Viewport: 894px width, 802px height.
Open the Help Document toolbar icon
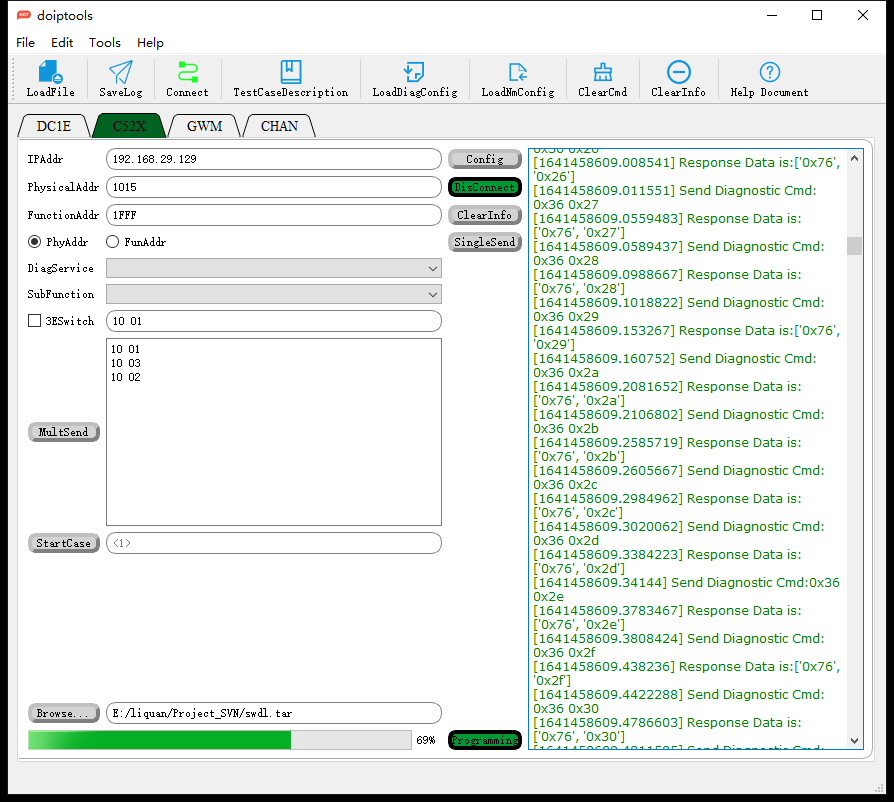click(767, 79)
